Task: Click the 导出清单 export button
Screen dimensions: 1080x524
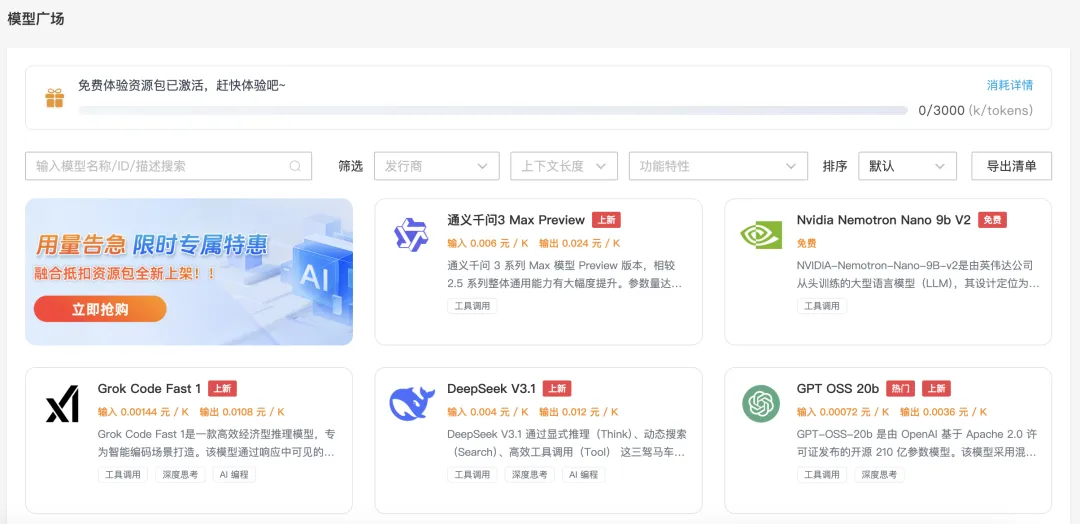Action: pos(1011,166)
